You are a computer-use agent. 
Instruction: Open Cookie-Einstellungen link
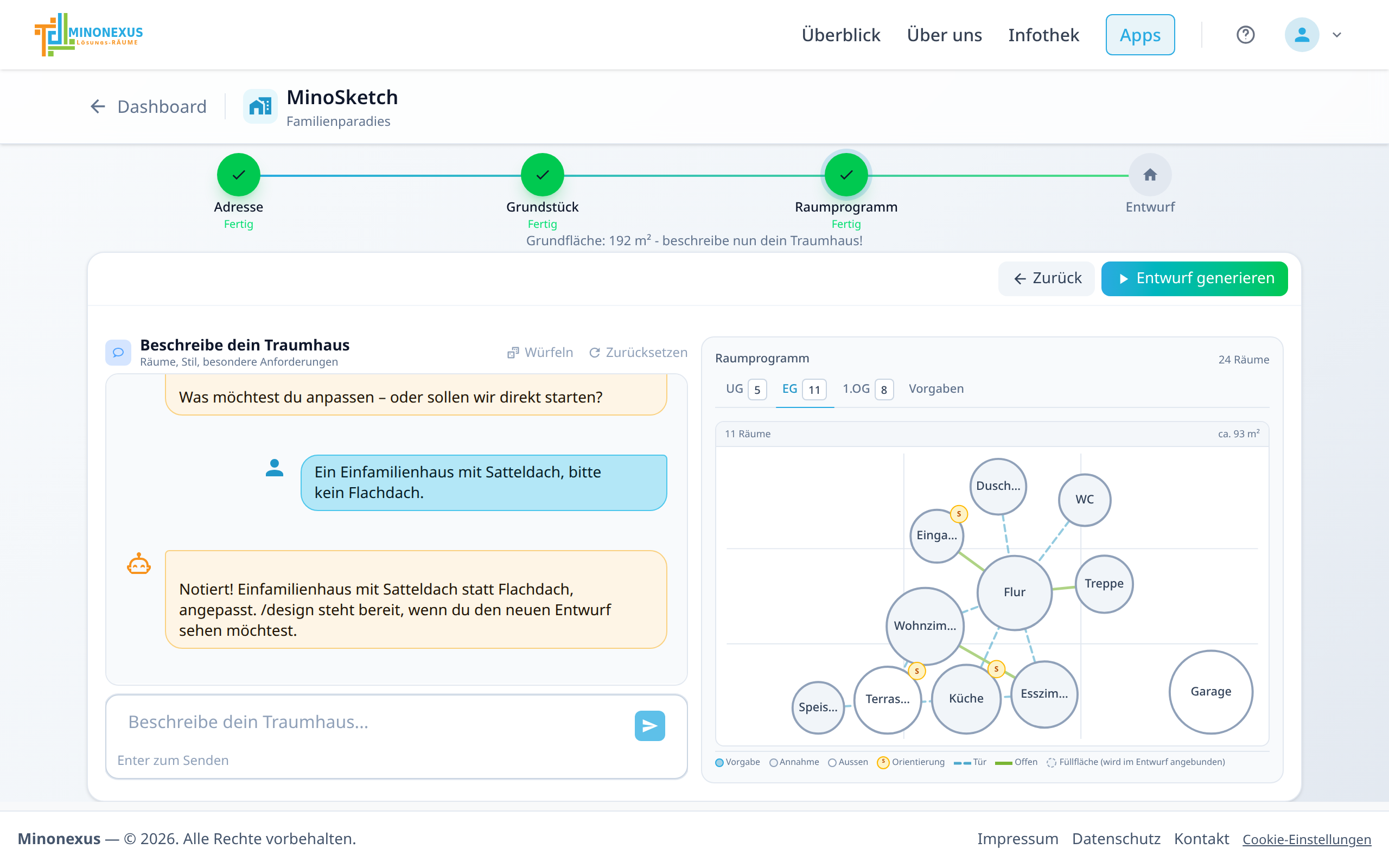(1307, 839)
